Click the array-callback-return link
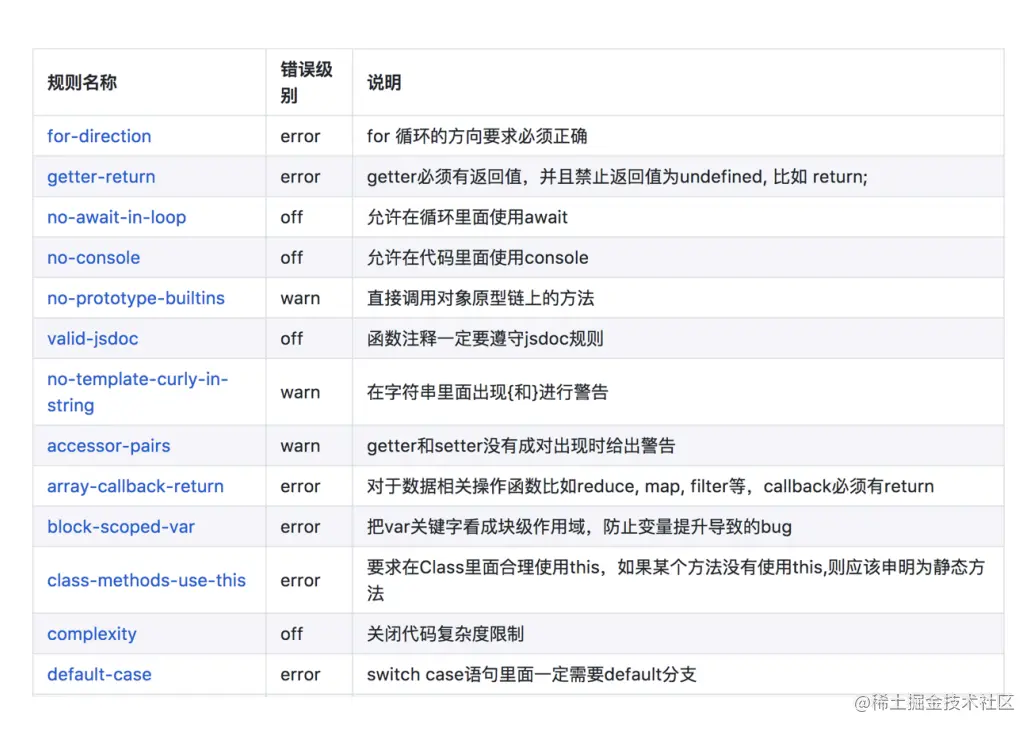1036x734 pixels. click(135, 486)
